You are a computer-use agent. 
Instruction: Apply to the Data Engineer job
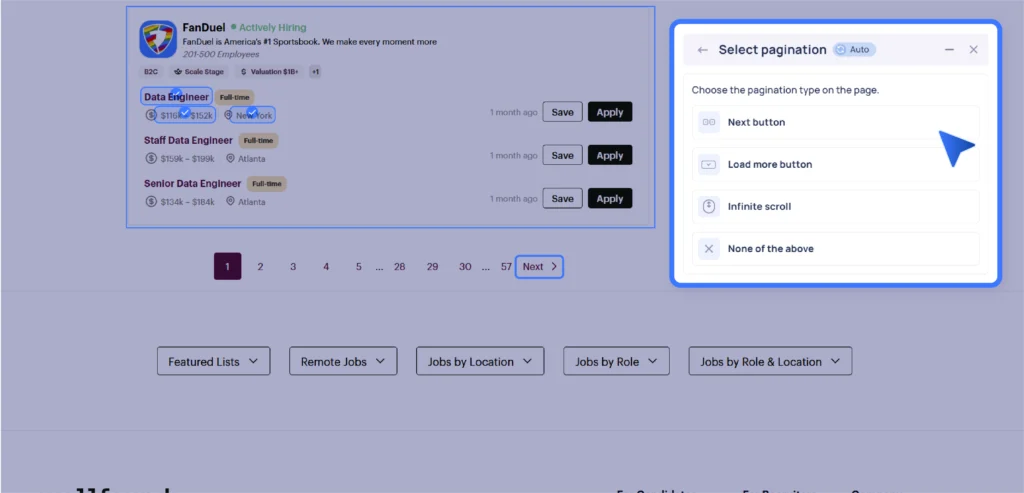[610, 112]
